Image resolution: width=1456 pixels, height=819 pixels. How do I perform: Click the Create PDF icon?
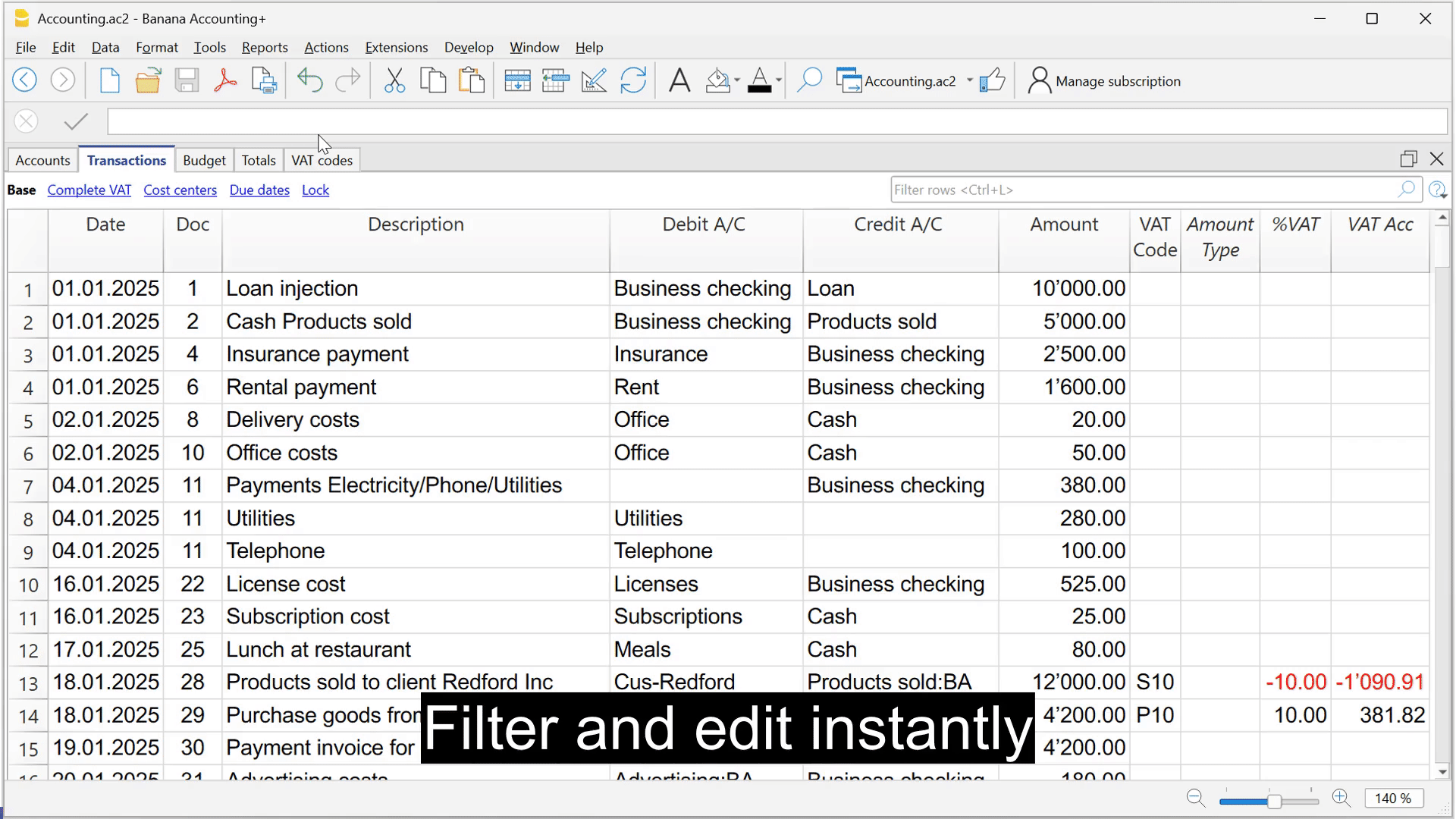(225, 80)
